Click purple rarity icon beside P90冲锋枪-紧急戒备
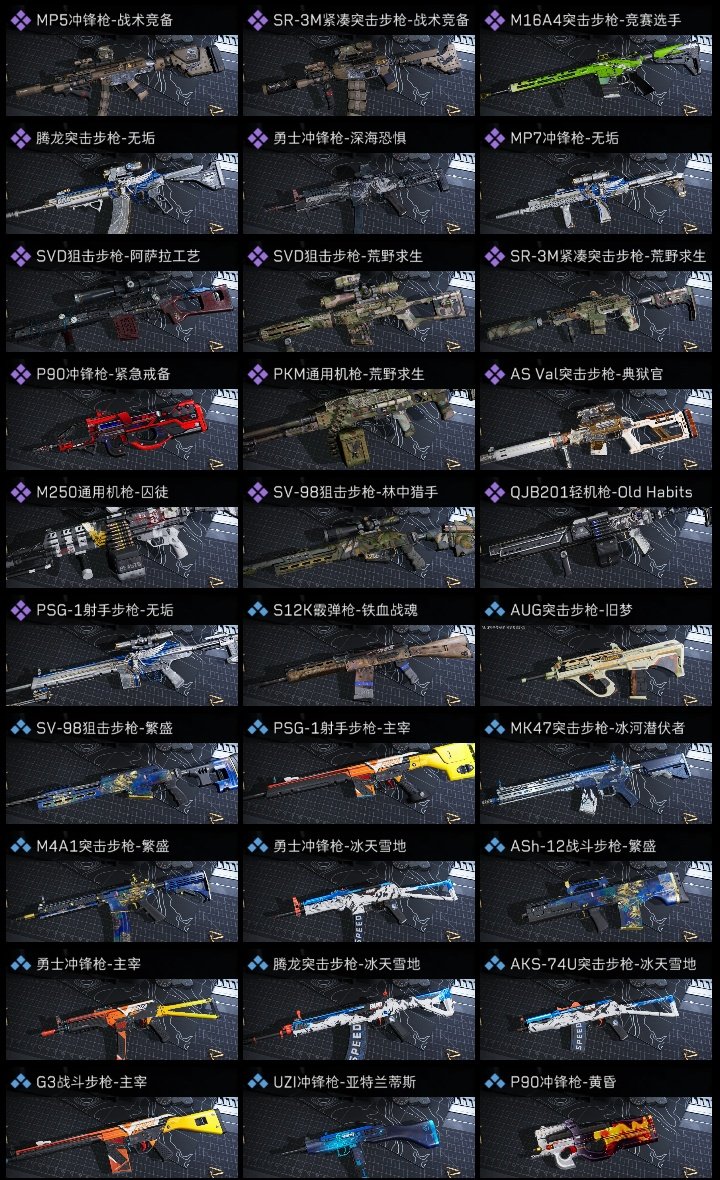Screen dimensions: 720x1180 [x=20, y=374]
